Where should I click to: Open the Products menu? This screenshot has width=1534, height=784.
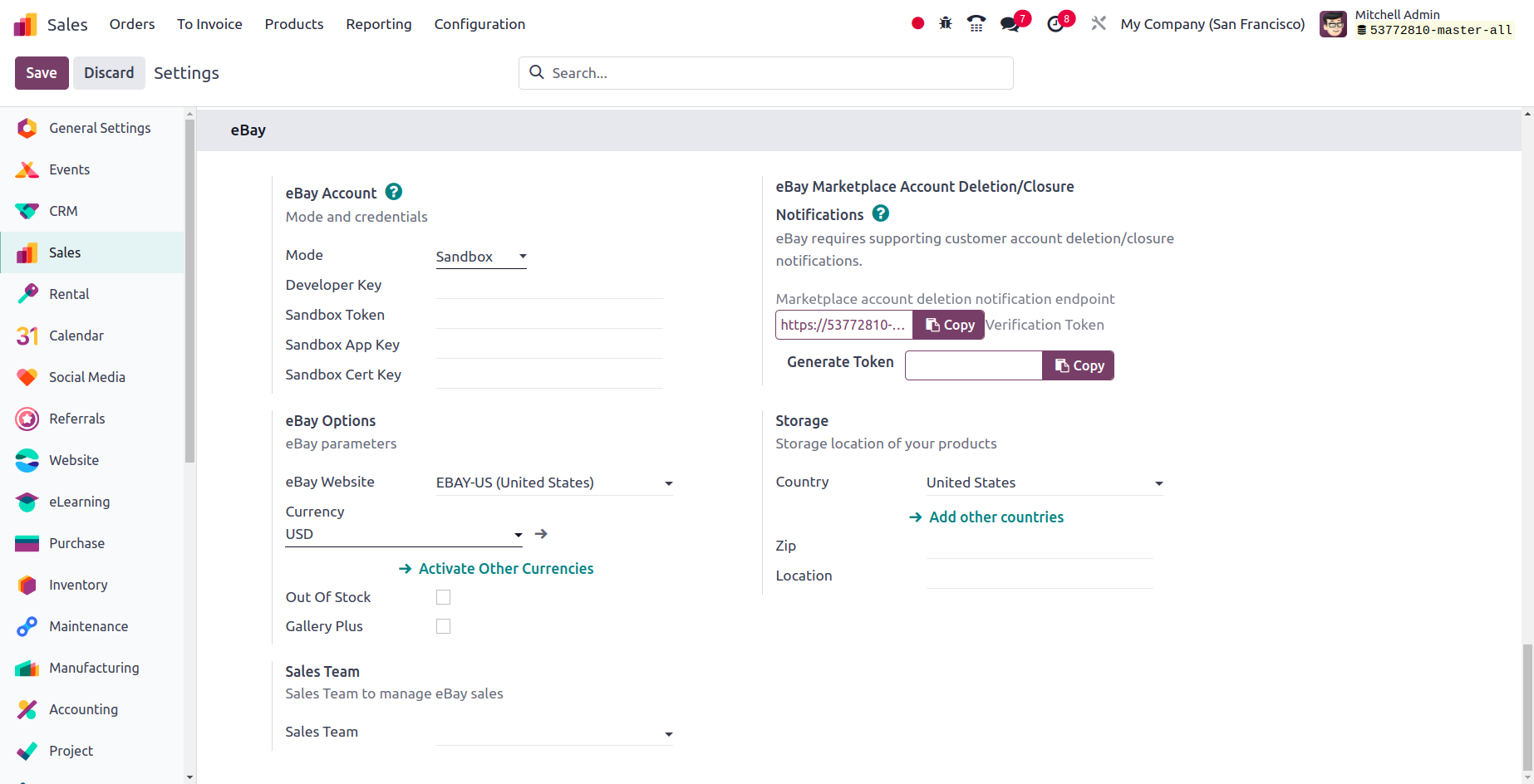[294, 24]
